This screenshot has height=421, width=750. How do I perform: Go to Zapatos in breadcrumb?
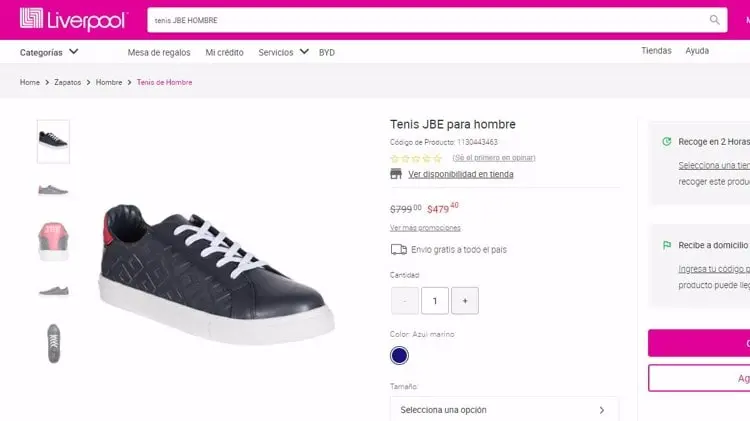pos(67,82)
